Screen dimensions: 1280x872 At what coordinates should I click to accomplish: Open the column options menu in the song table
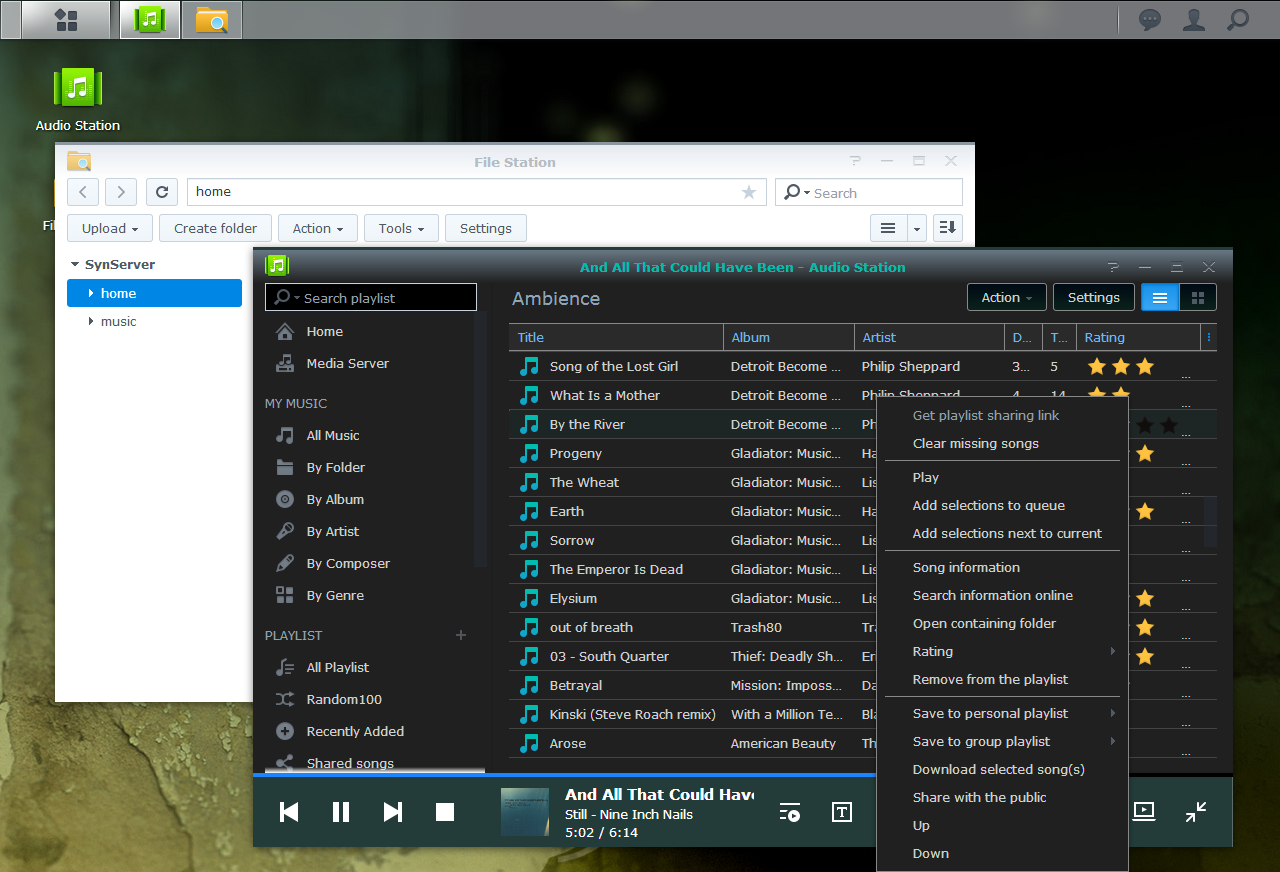click(1208, 337)
